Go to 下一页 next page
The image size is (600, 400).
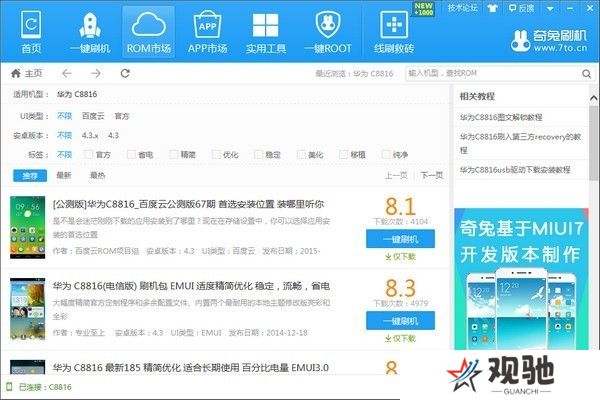[x=432, y=175]
